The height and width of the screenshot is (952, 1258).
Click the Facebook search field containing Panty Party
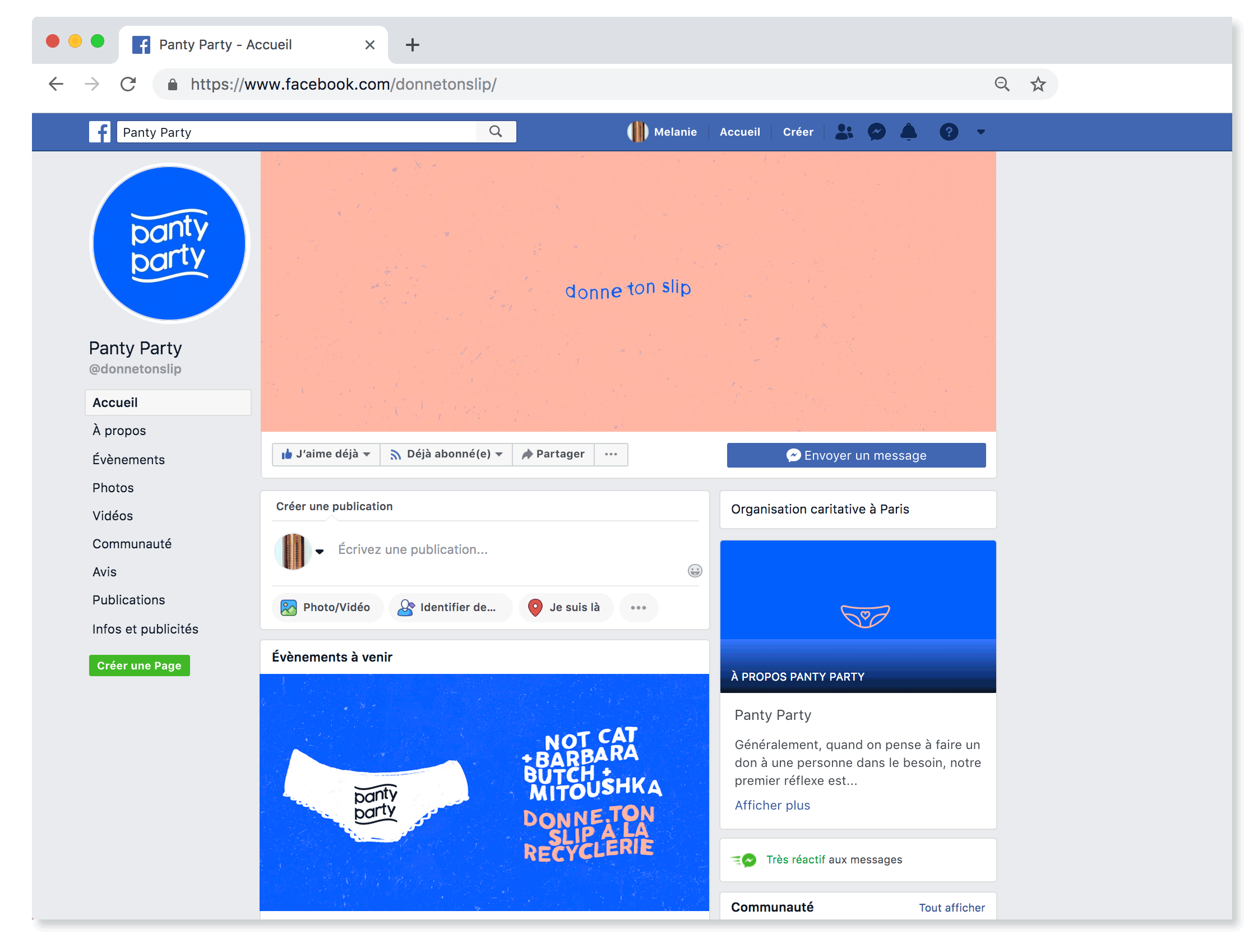(297, 132)
